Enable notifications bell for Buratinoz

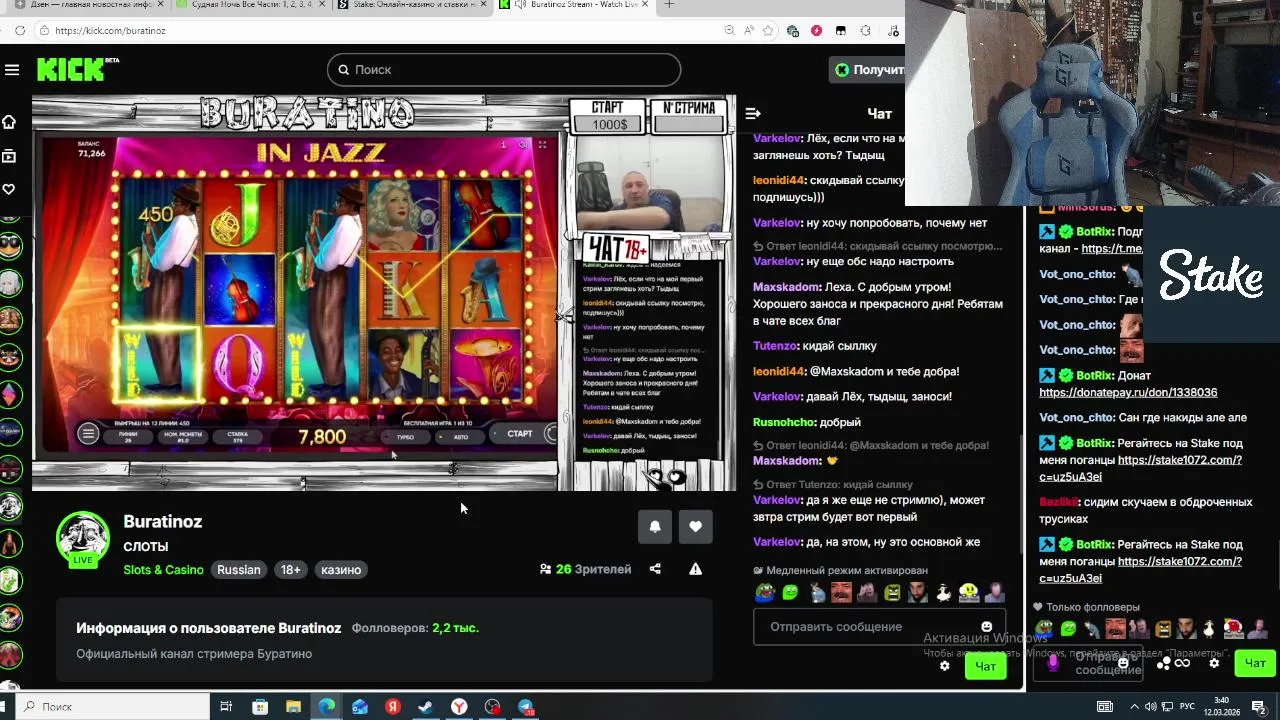[x=655, y=527]
